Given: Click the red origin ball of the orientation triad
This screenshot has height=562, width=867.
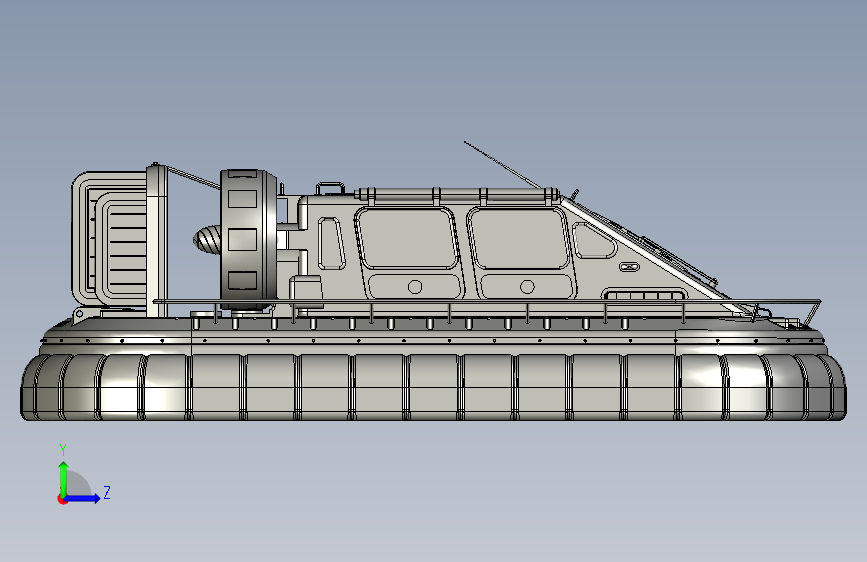Looking at the screenshot, I should 62,499.
